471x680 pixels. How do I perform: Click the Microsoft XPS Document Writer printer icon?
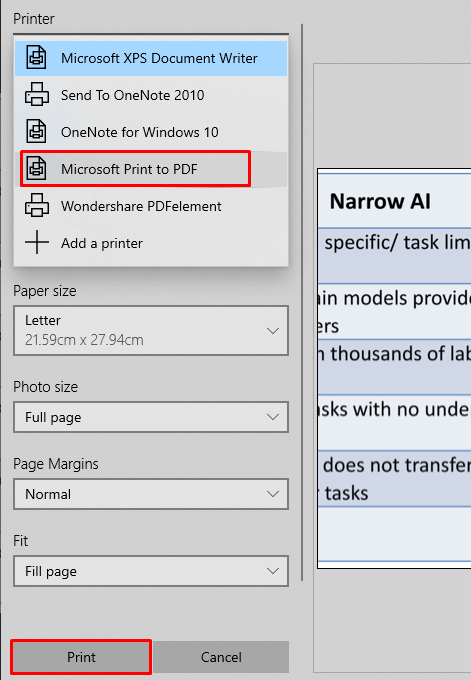[x=36, y=58]
